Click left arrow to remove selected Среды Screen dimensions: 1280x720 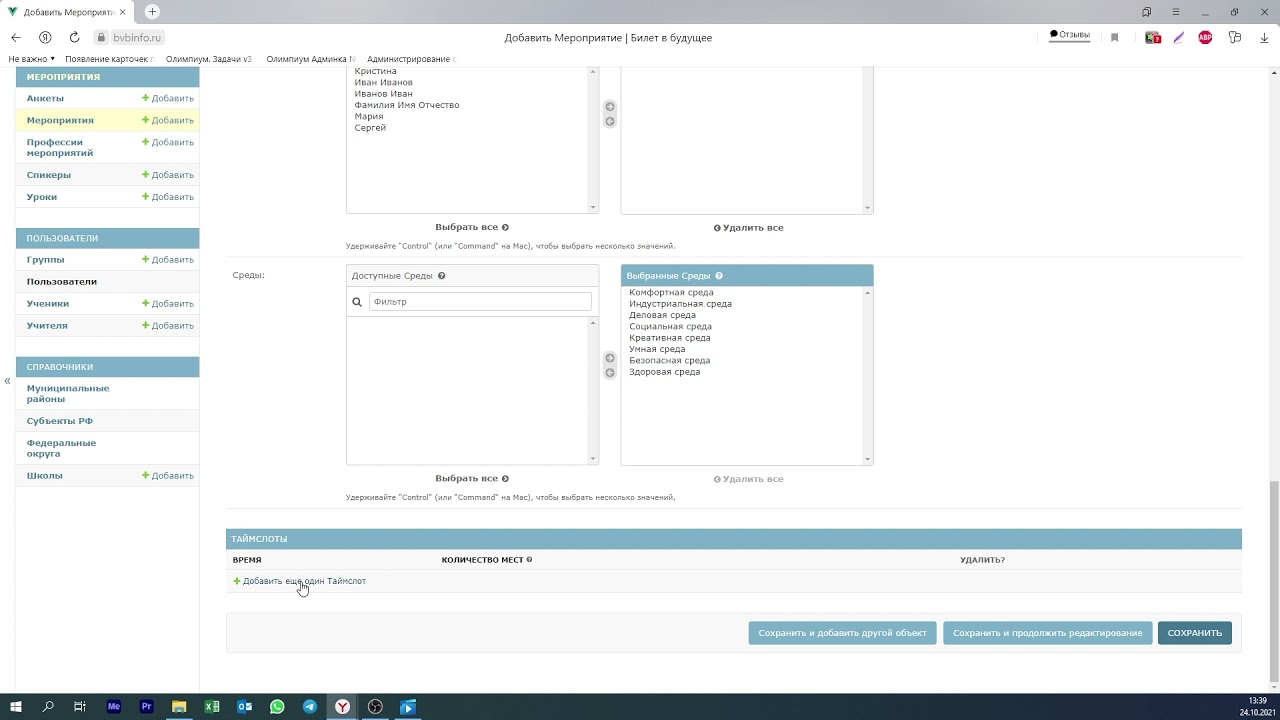click(610, 373)
